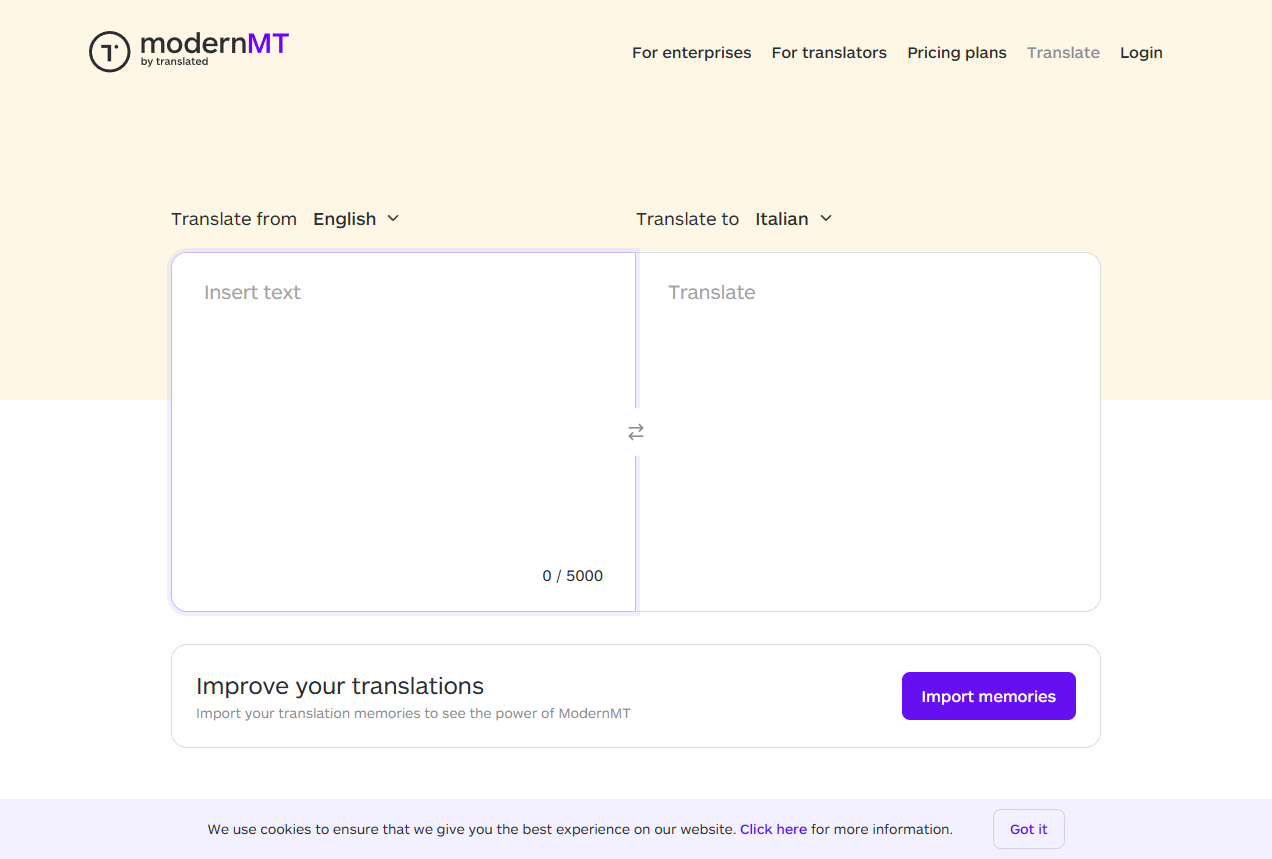1272x859 pixels.
Task: Click the 'Translate from' label
Action: [x=234, y=218]
